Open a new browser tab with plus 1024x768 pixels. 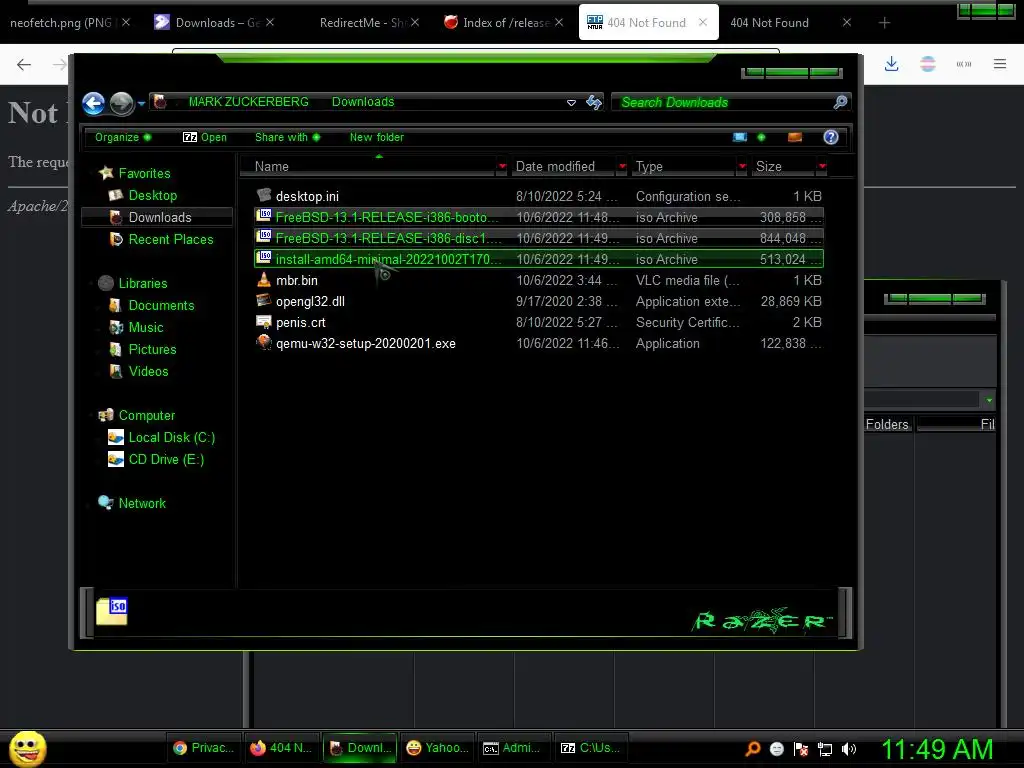tap(884, 23)
